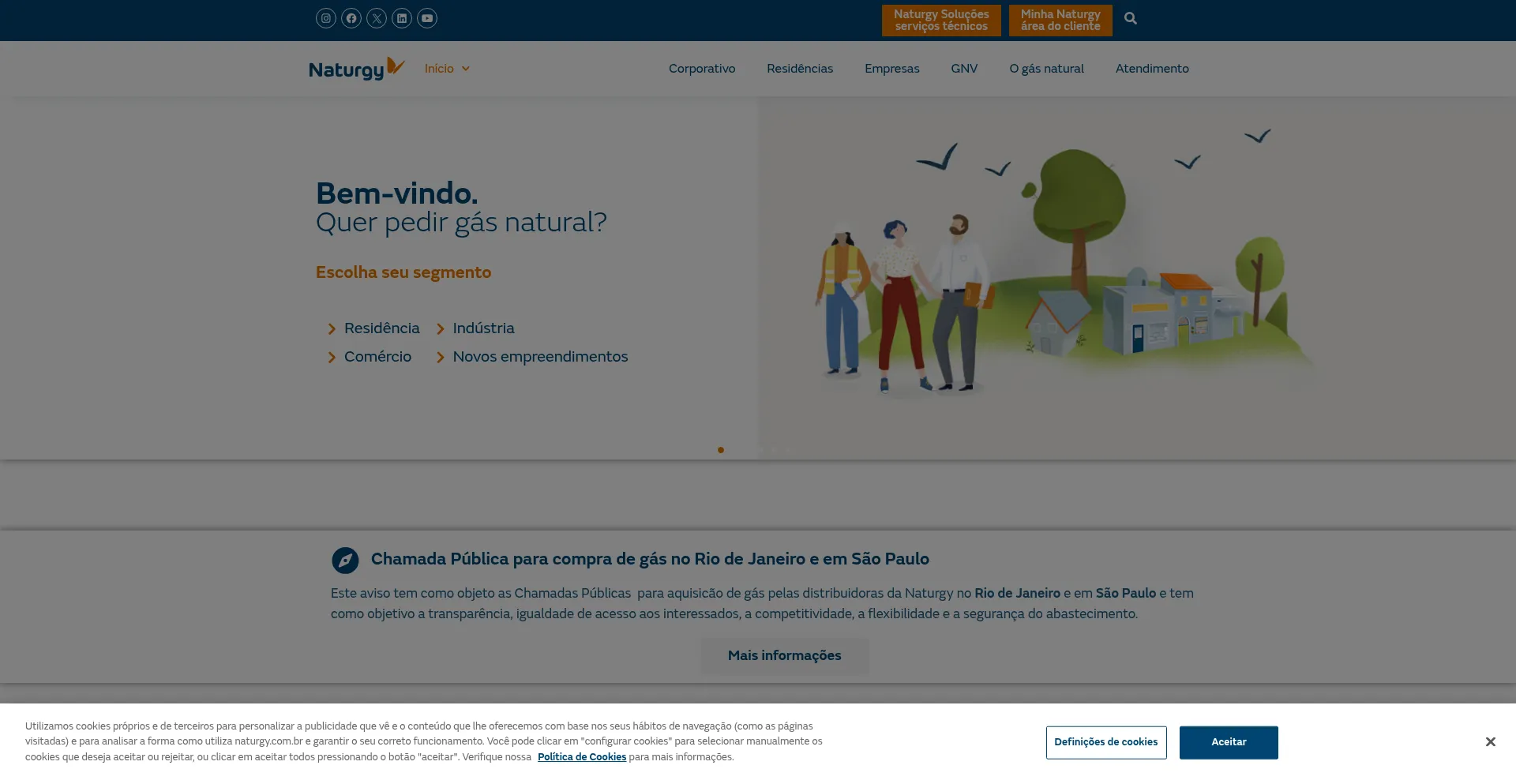The image size is (1516, 784).
Task: Open the Política de Cookies link
Action: [582, 757]
